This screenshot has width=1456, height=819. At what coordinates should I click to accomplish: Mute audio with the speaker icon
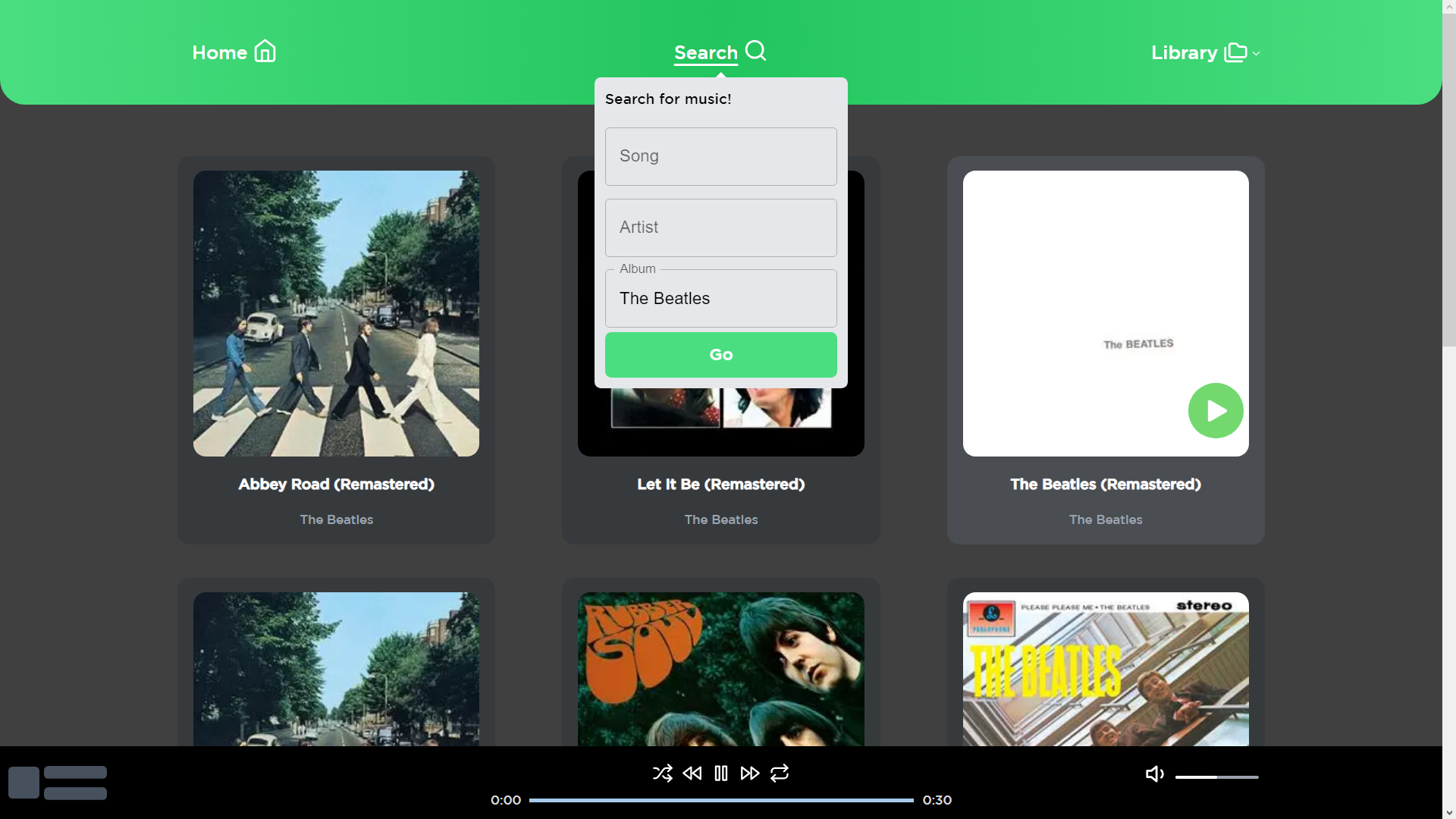coord(1154,773)
